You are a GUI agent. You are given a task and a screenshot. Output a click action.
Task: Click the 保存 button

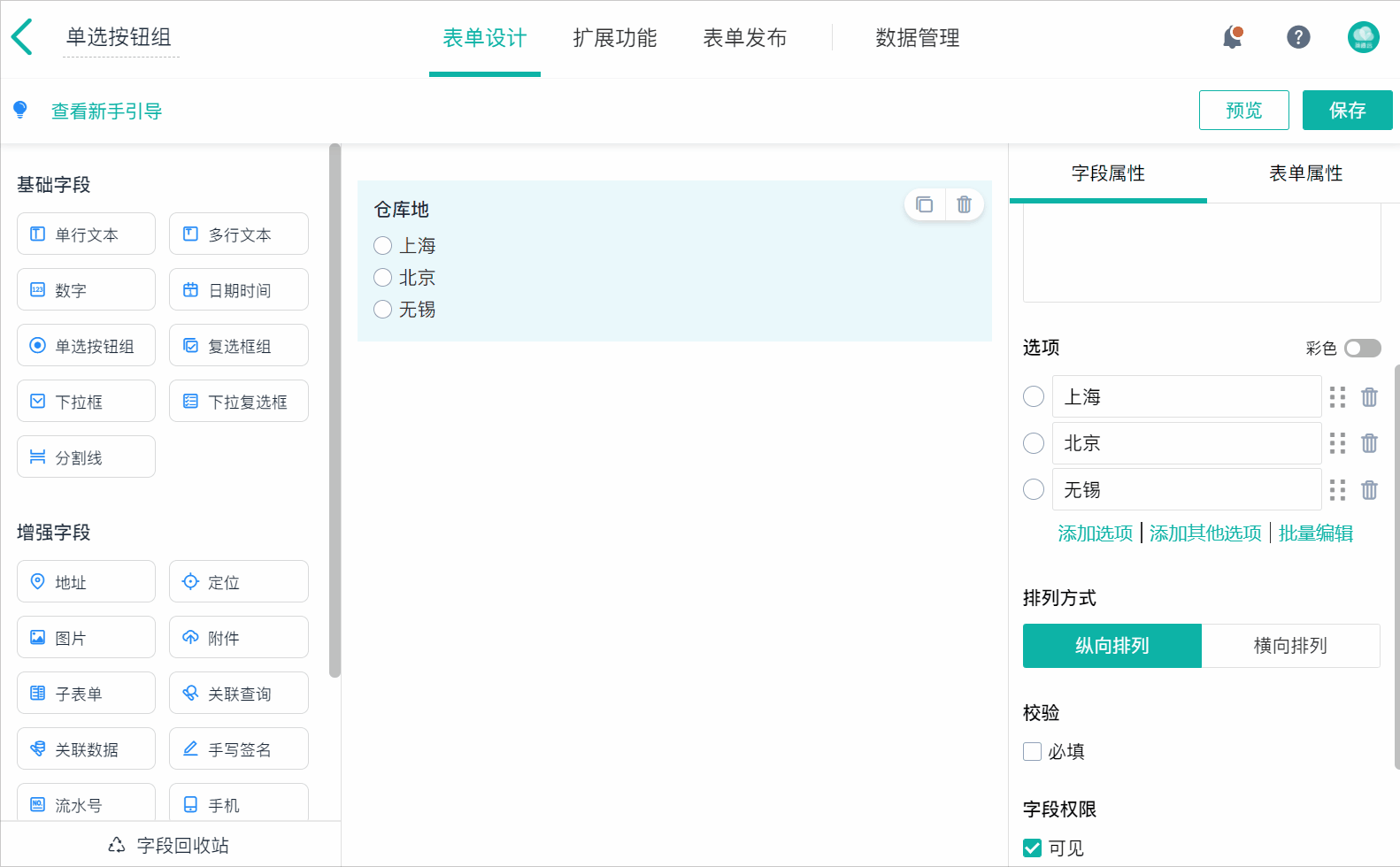point(1347,111)
